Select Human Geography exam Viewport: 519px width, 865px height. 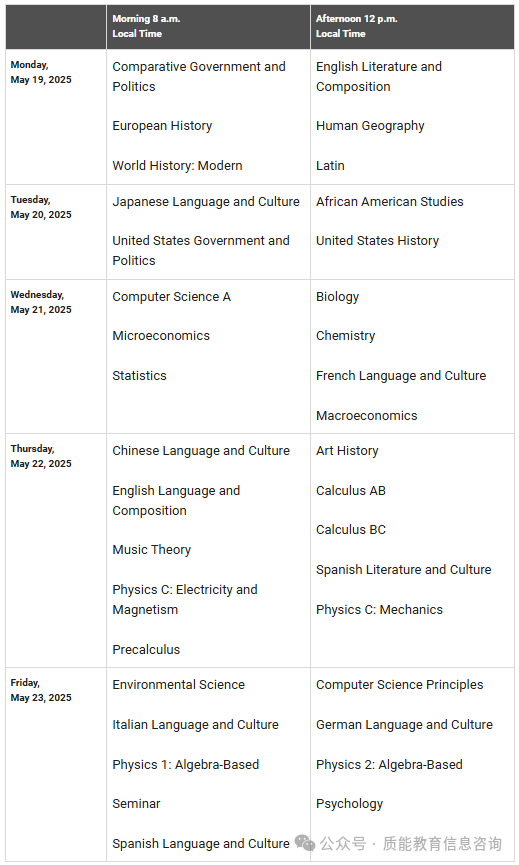(370, 126)
